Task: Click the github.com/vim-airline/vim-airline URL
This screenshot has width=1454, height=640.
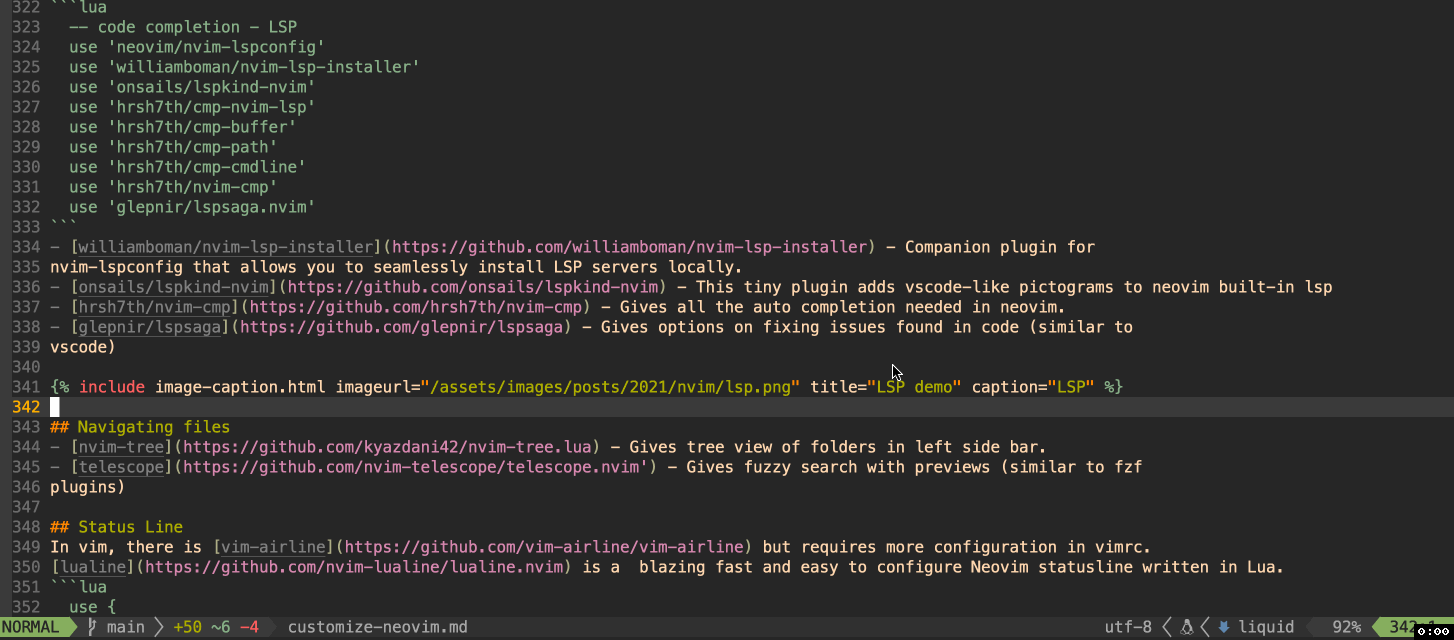Action: pyautogui.click(x=547, y=547)
